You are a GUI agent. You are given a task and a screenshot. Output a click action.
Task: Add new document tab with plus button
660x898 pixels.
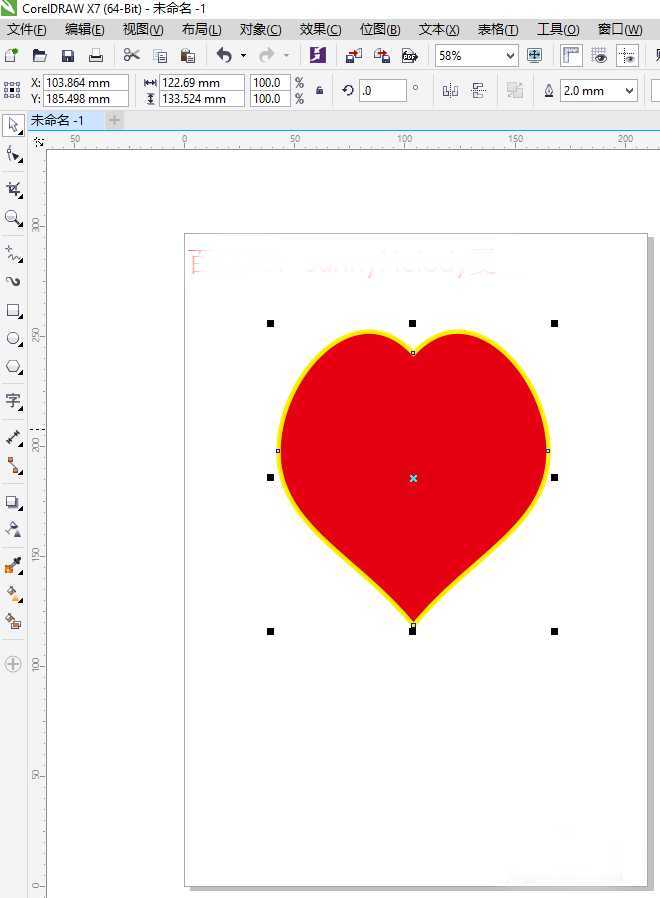[114, 120]
